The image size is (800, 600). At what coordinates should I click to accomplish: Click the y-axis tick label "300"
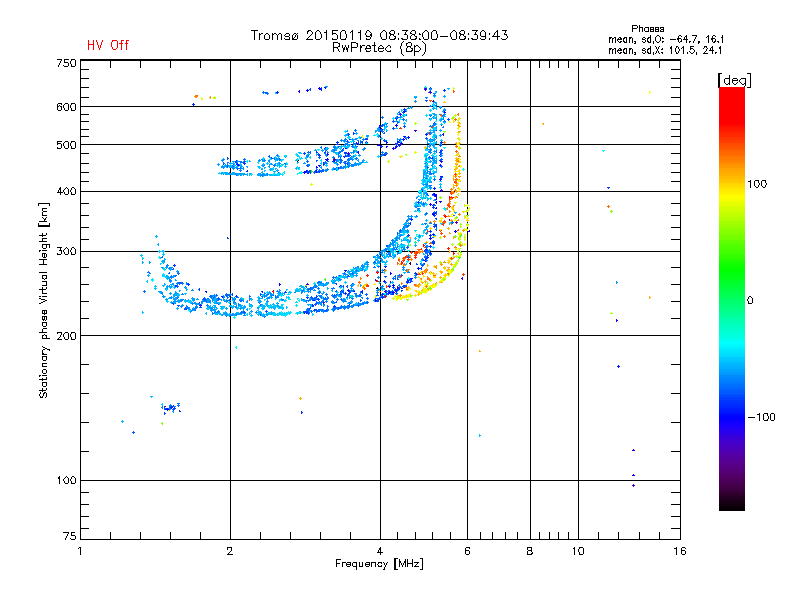[66, 251]
